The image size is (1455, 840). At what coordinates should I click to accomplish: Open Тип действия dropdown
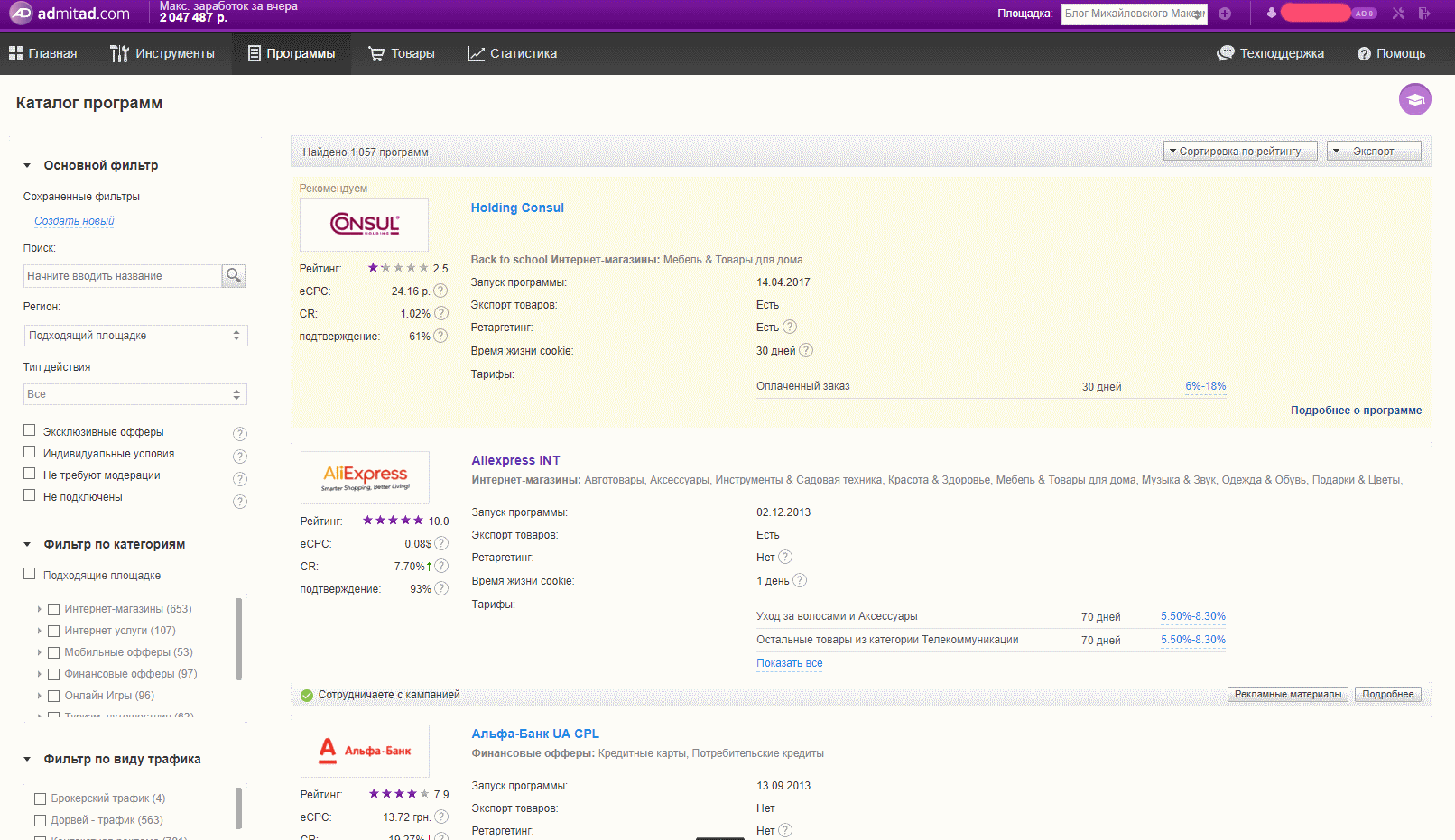coord(135,394)
